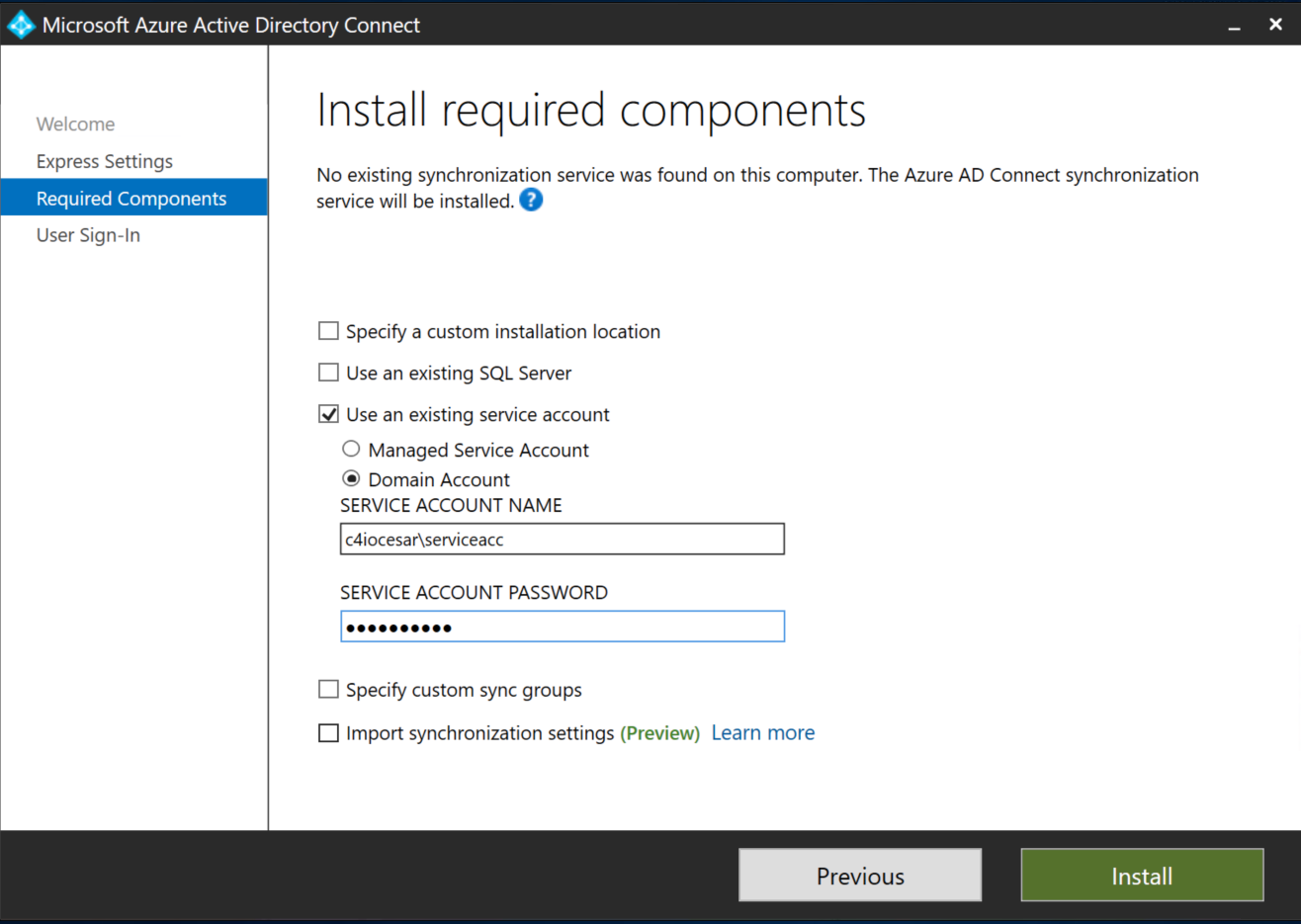Image resolution: width=1301 pixels, height=924 pixels.
Task: Focus the Service Account Name field
Action: pyautogui.click(x=563, y=539)
